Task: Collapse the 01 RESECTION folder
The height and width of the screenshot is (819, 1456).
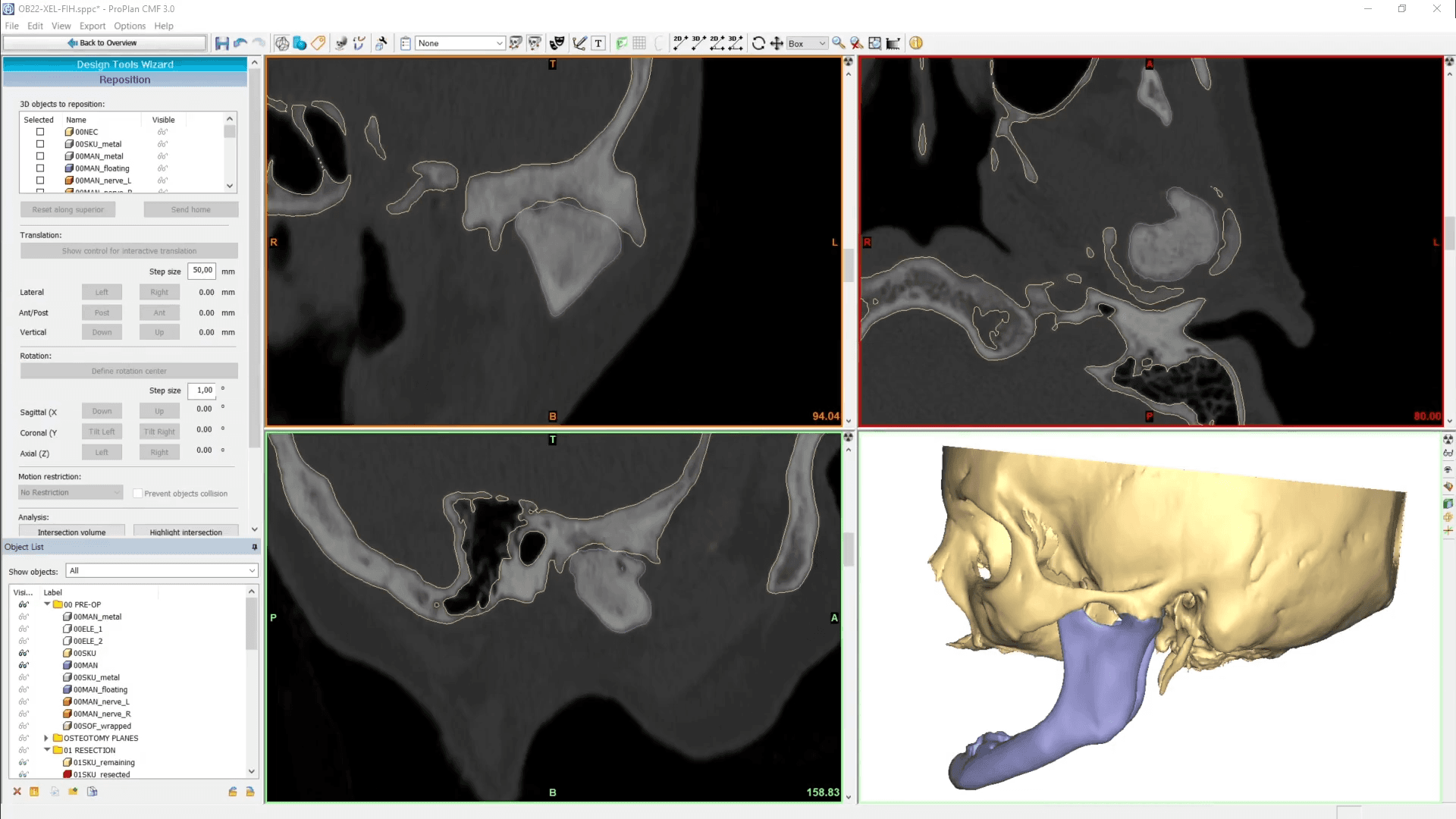Action: click(47, 750)
